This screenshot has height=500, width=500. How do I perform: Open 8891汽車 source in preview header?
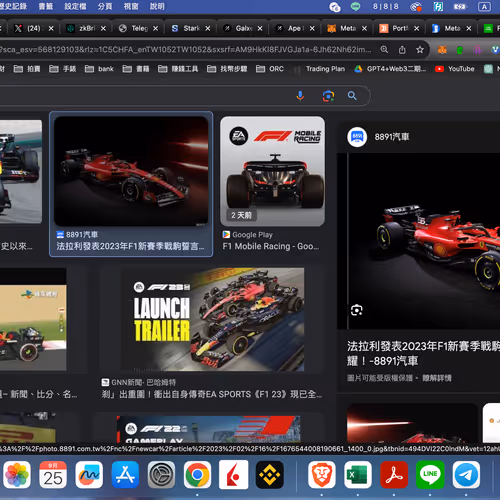click(378, 137)
